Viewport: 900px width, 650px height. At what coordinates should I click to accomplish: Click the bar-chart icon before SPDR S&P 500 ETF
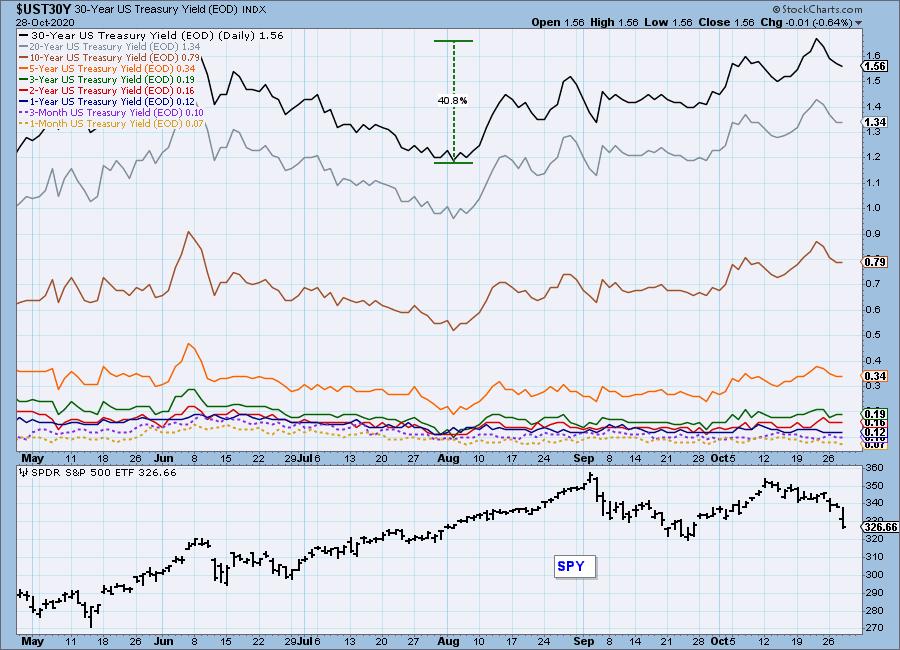point(24,473)
